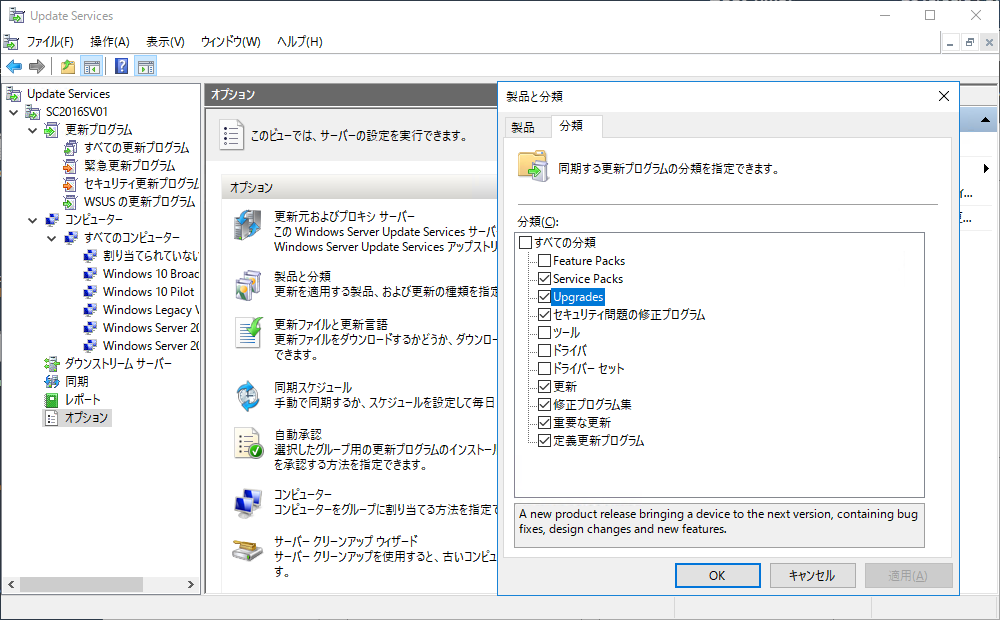Viewport: 1000px width, 620px height.
Task: Click the Windows Legacy group icon
Action: coord(91,309)
